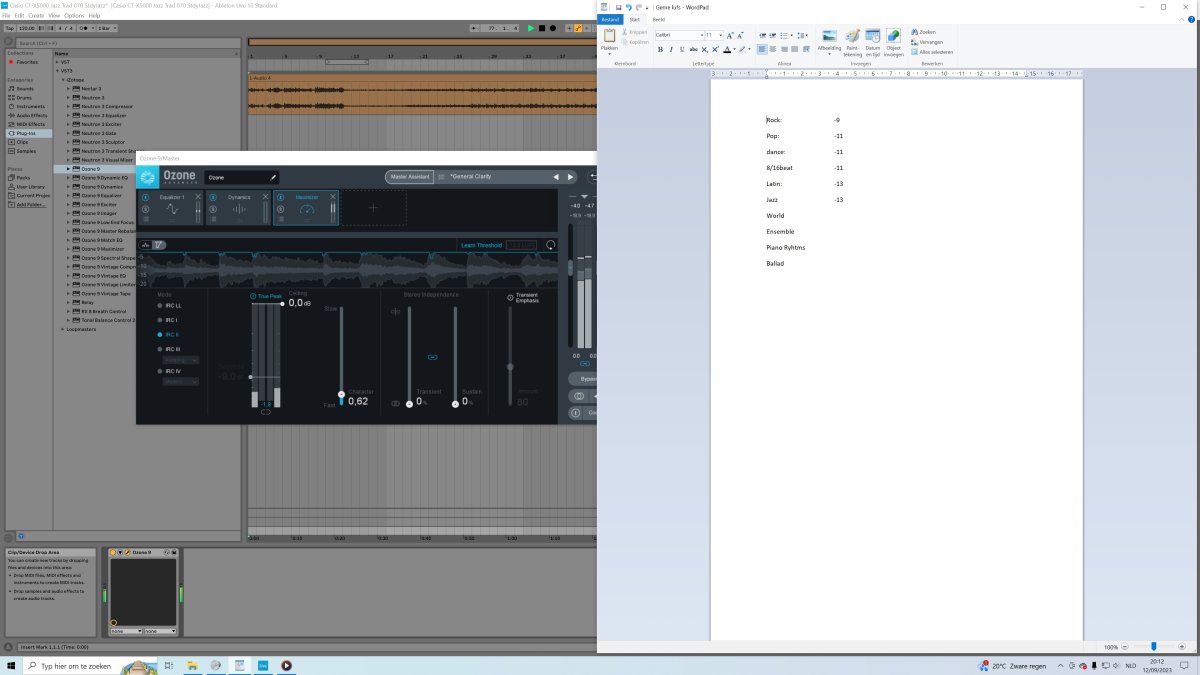This screenshot has height=675, width=1200.
Task: Expand Nectar 3 plug-in entry
Action: click(70, 88)
